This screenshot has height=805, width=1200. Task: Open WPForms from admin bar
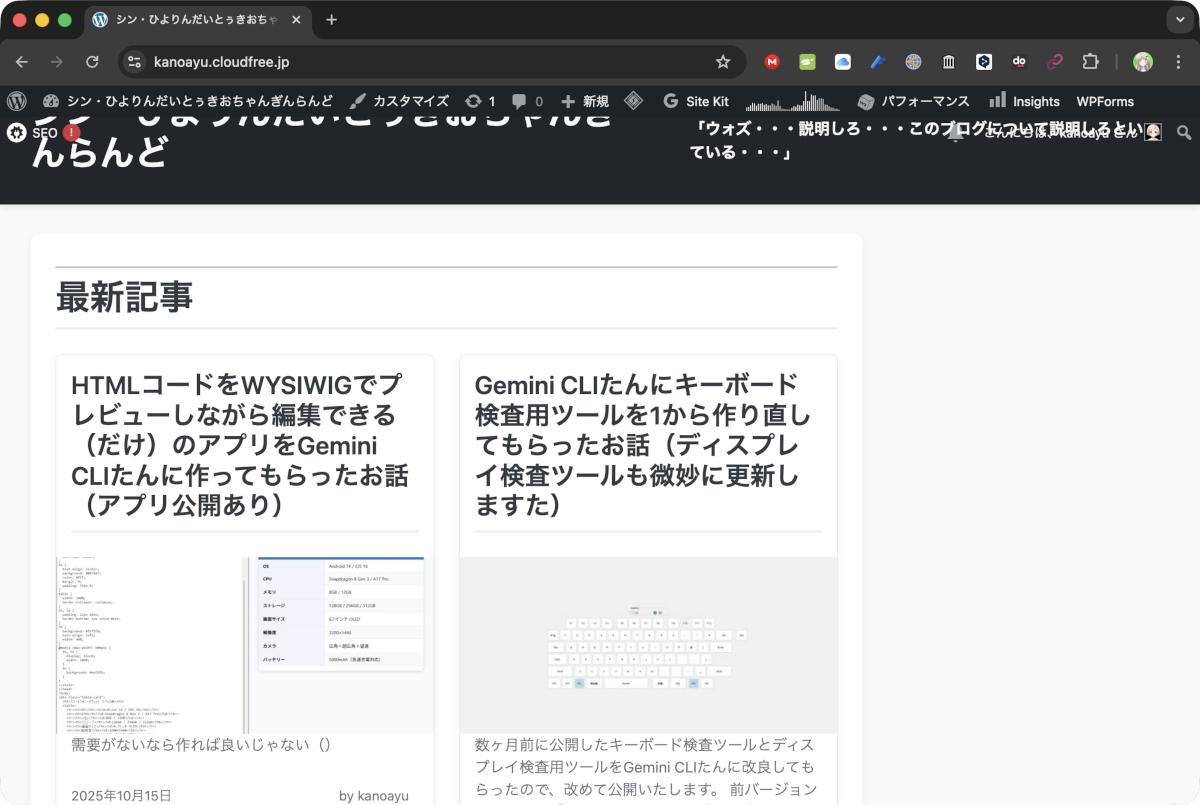pyautogui.click(x=1105, y=101)
